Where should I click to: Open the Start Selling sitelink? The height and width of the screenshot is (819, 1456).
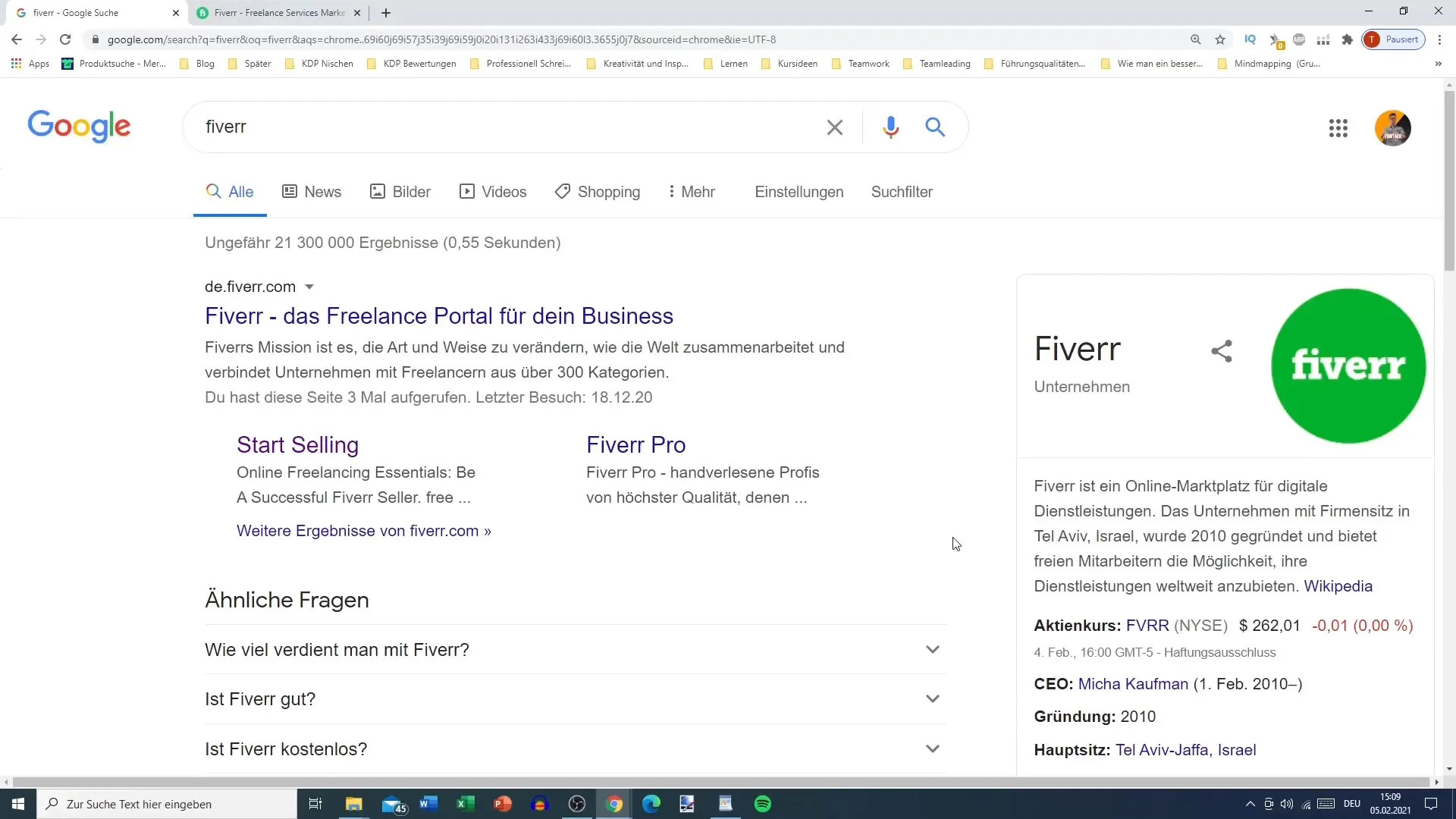[x=297, y=445]
